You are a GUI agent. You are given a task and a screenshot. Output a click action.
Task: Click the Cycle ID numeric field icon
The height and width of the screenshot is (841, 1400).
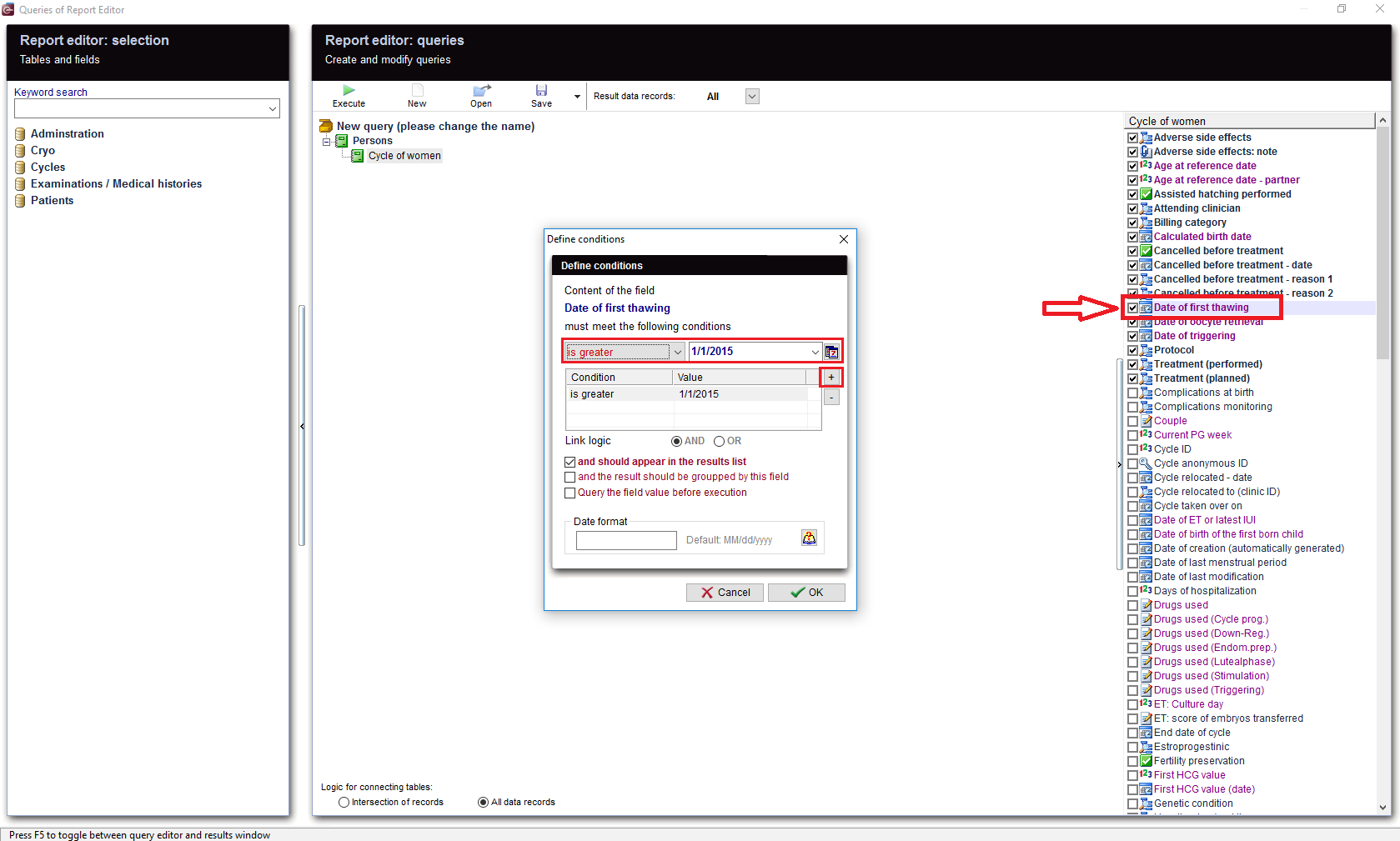click(x=1147, y=449)
